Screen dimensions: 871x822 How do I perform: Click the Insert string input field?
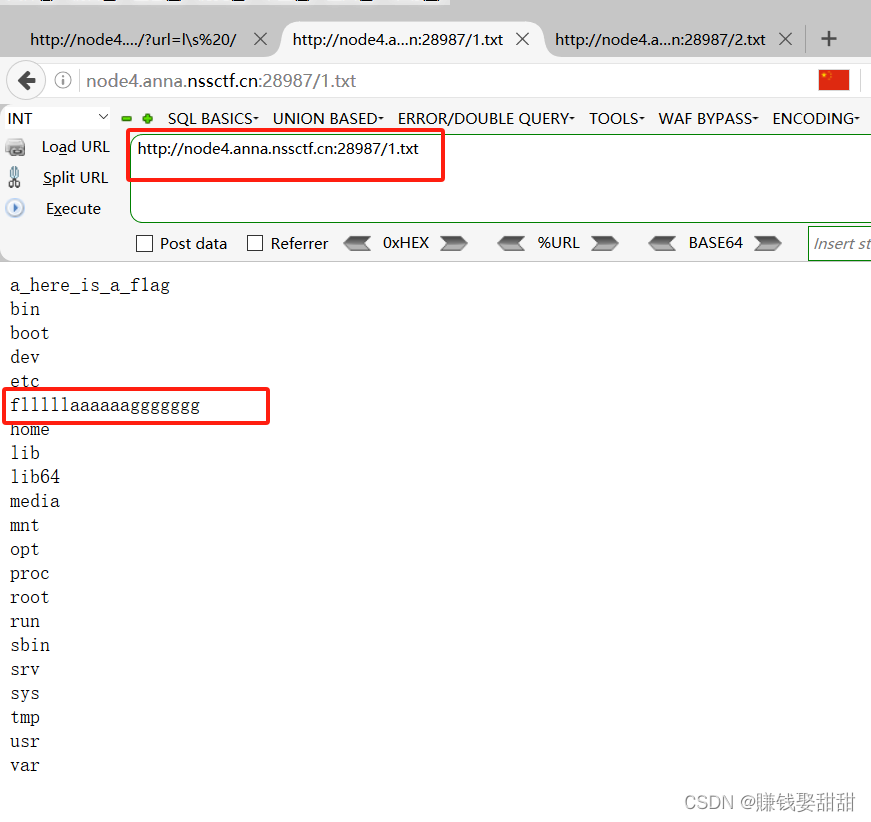tap(845, 243)
